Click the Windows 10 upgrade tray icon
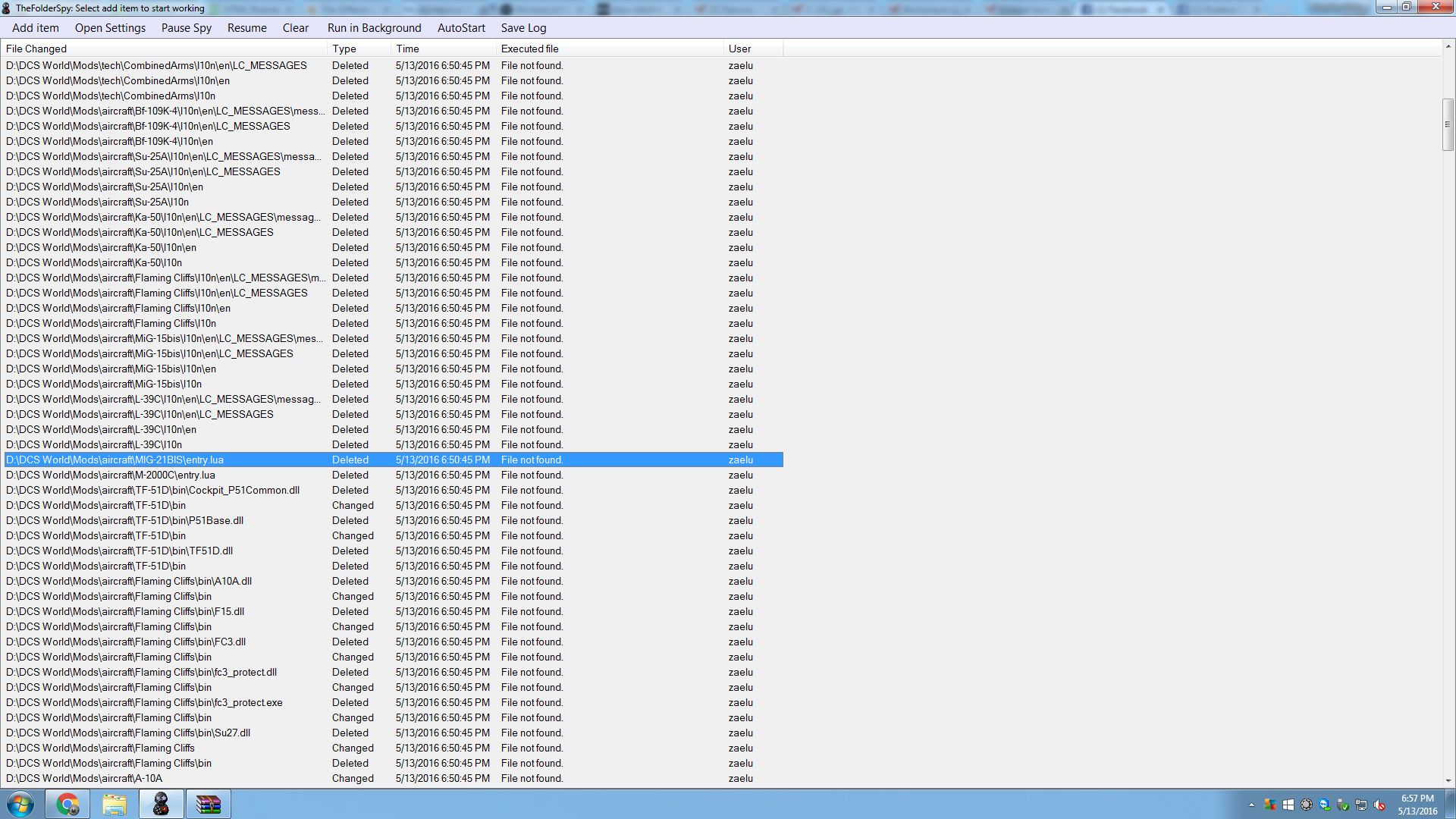 pos(1288,805)
